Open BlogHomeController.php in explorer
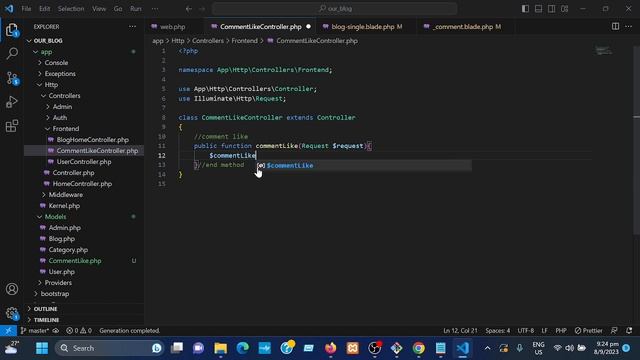This screenshot has height=360, width=640. pos(93,140)
